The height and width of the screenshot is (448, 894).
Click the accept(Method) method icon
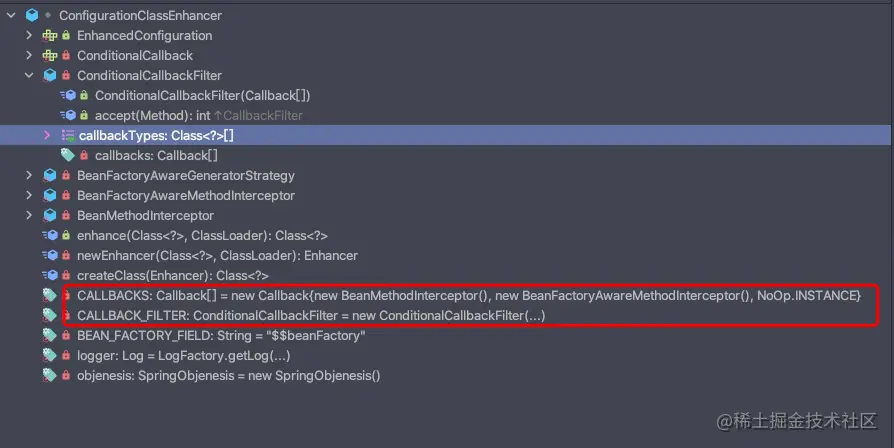(x=68, y=115)
